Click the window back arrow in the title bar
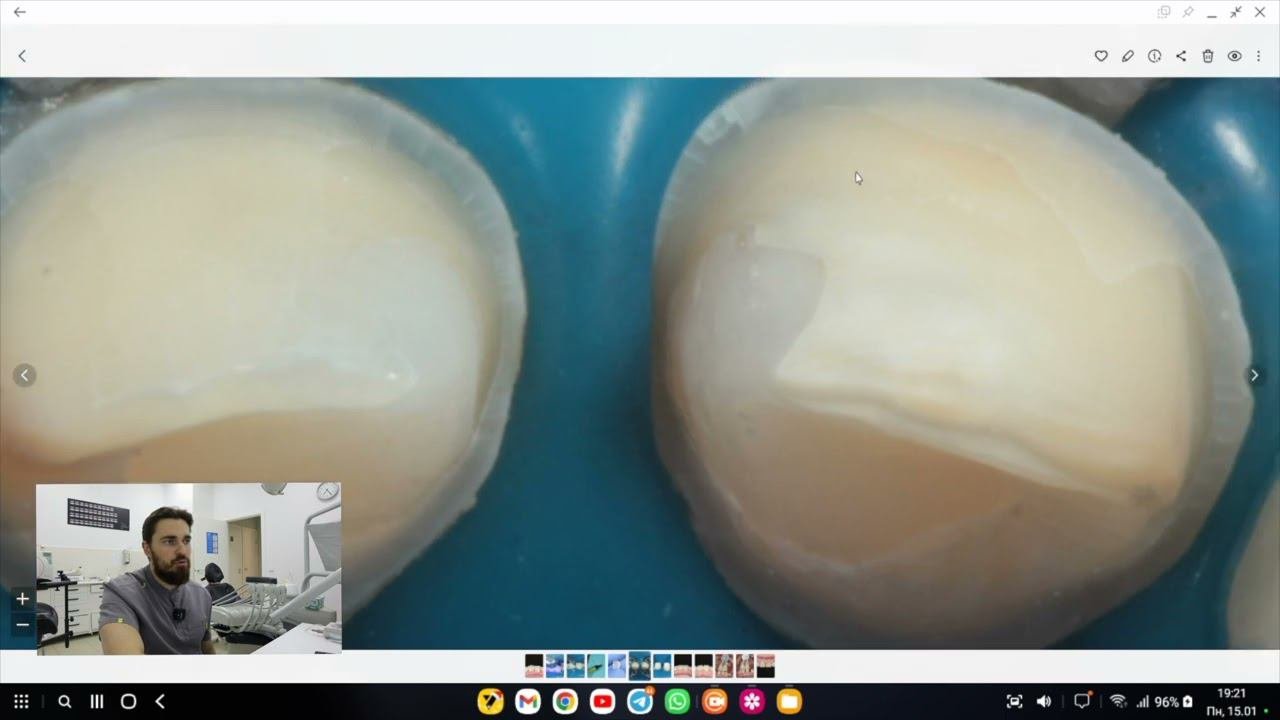 (x=20, y=12)
